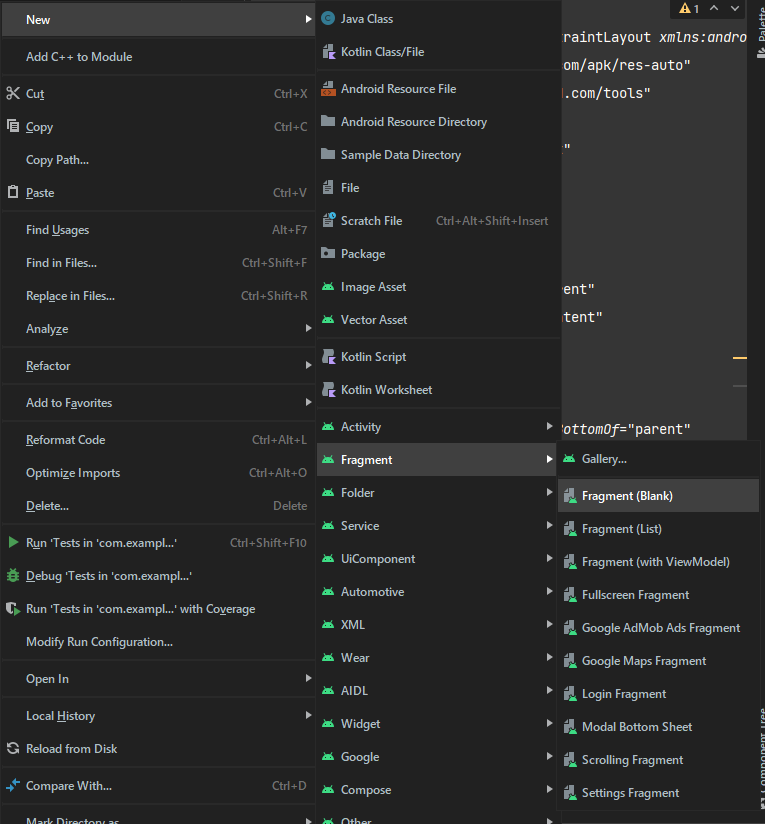
Task: Click the Vector Asset android icon
Action: click(x=328, y=320)
